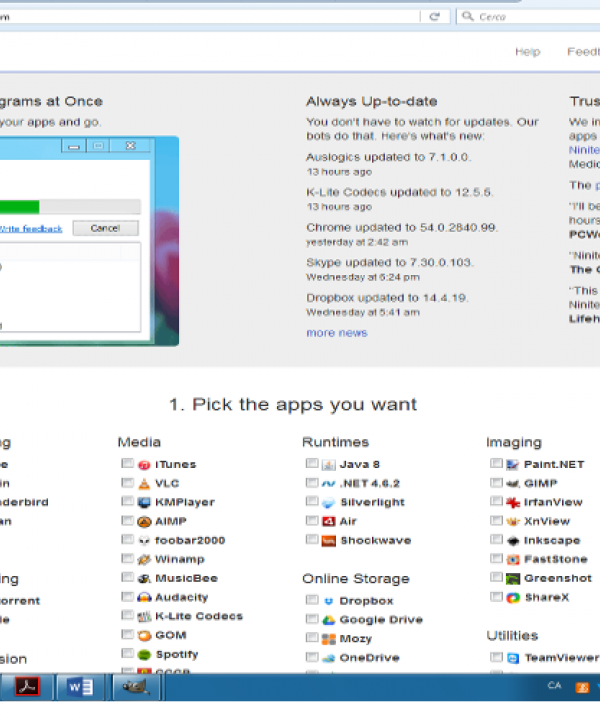Open the Help menu link

pyautogui.click(x=527, y=52)
